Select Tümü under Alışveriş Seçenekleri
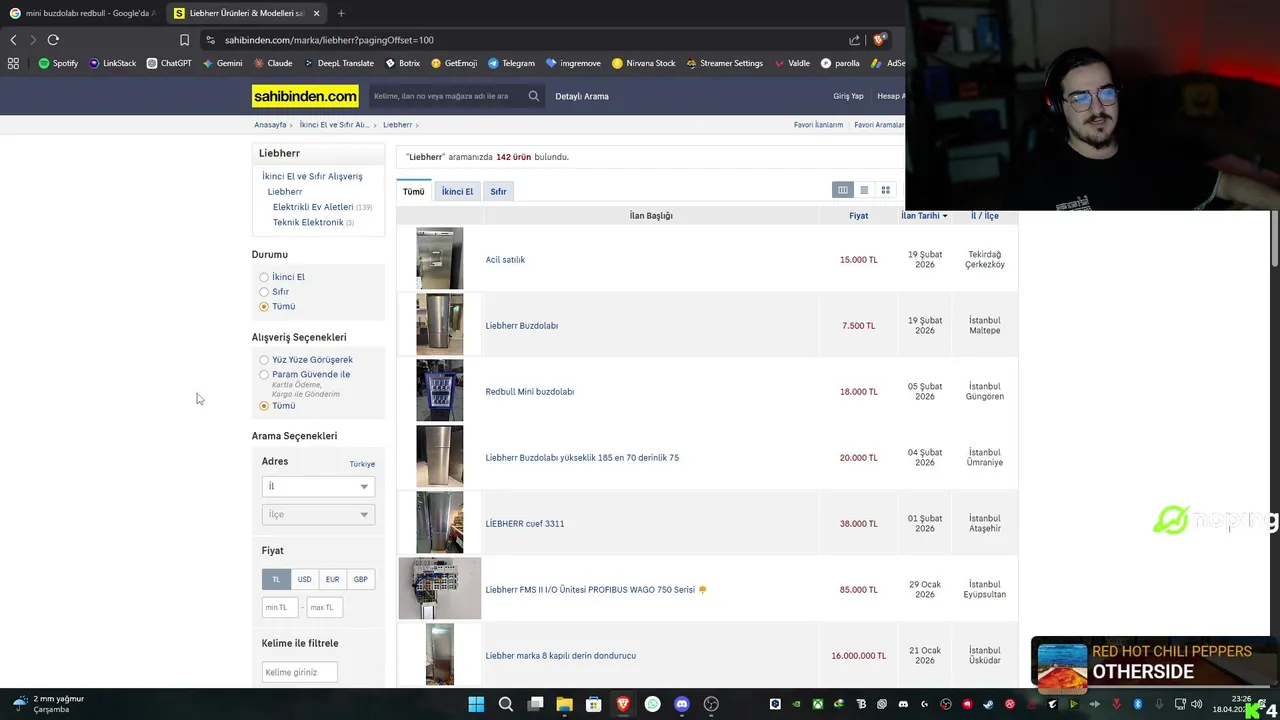 coord(264,406)
